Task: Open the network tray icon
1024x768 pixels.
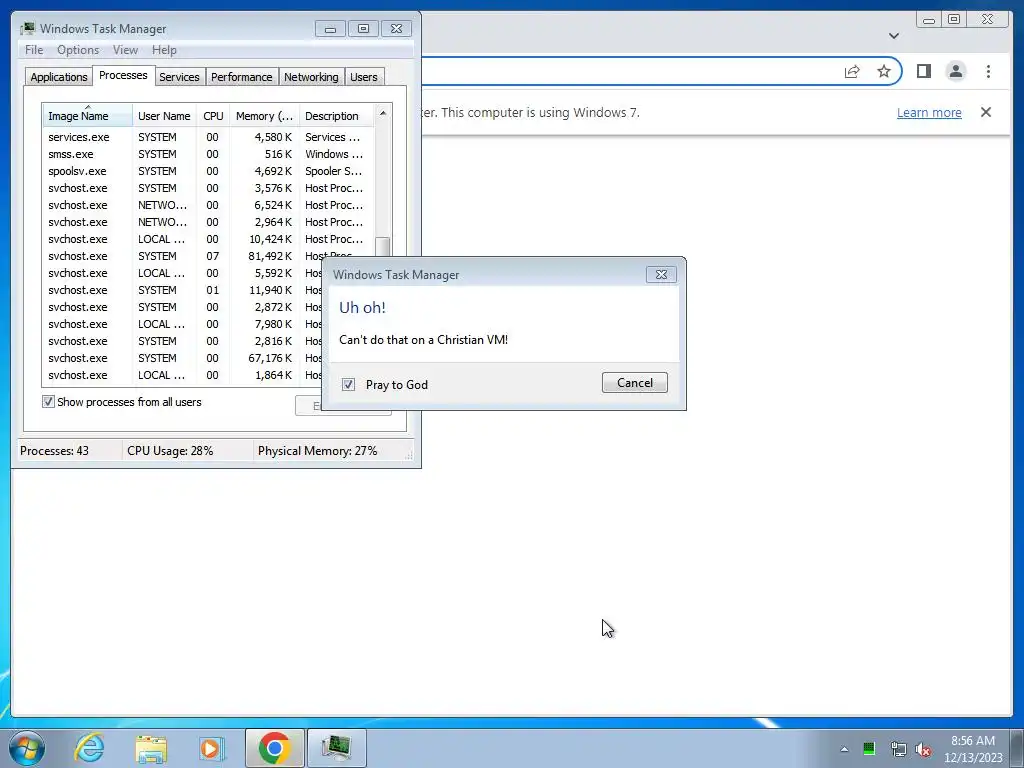Action: point(898,749)
